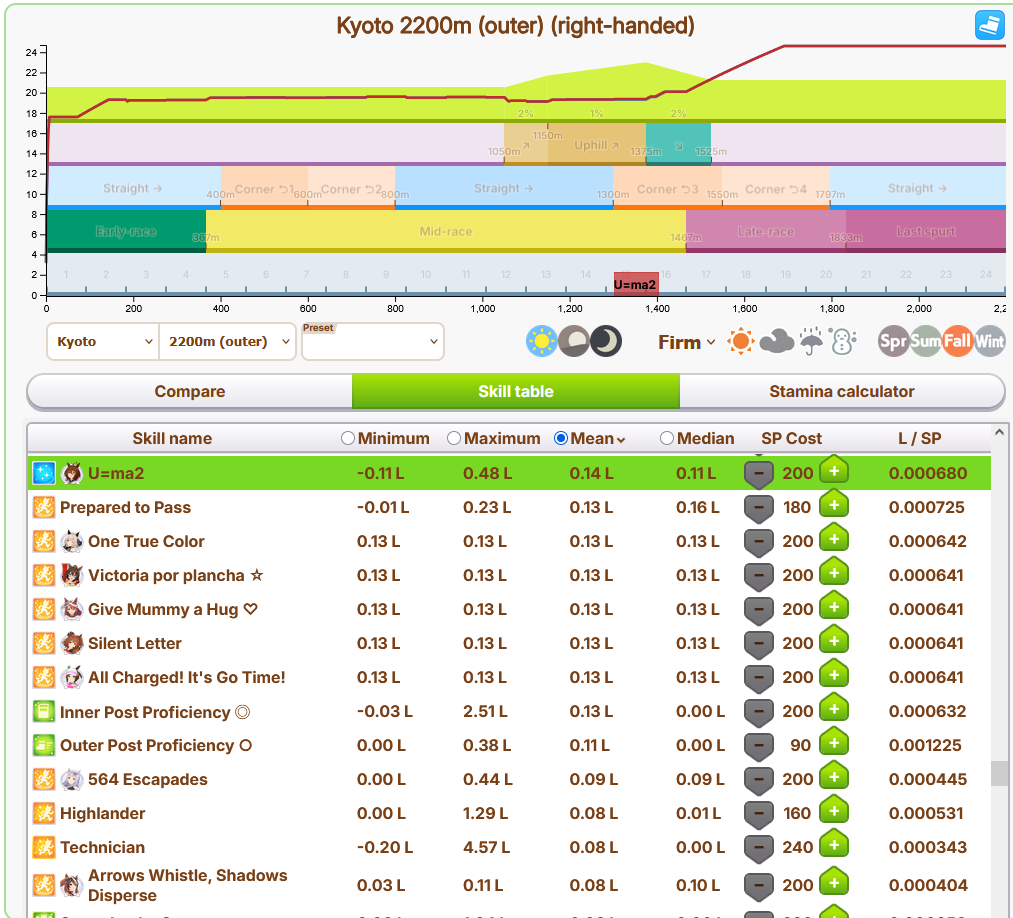Select the Fall season icon

click(x=957, y=341)
